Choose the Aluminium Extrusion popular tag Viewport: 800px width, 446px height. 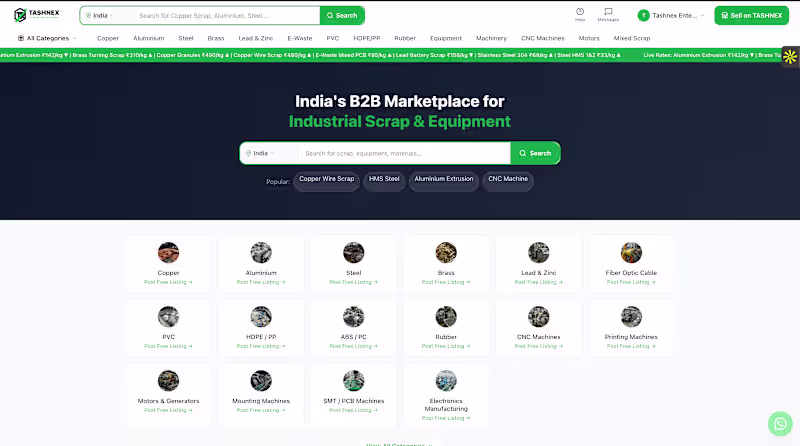click(x=444, y=180)
